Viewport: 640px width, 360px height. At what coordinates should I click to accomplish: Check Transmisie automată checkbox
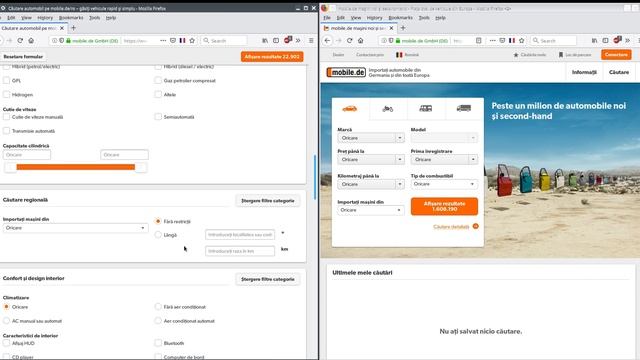point(6,131)
